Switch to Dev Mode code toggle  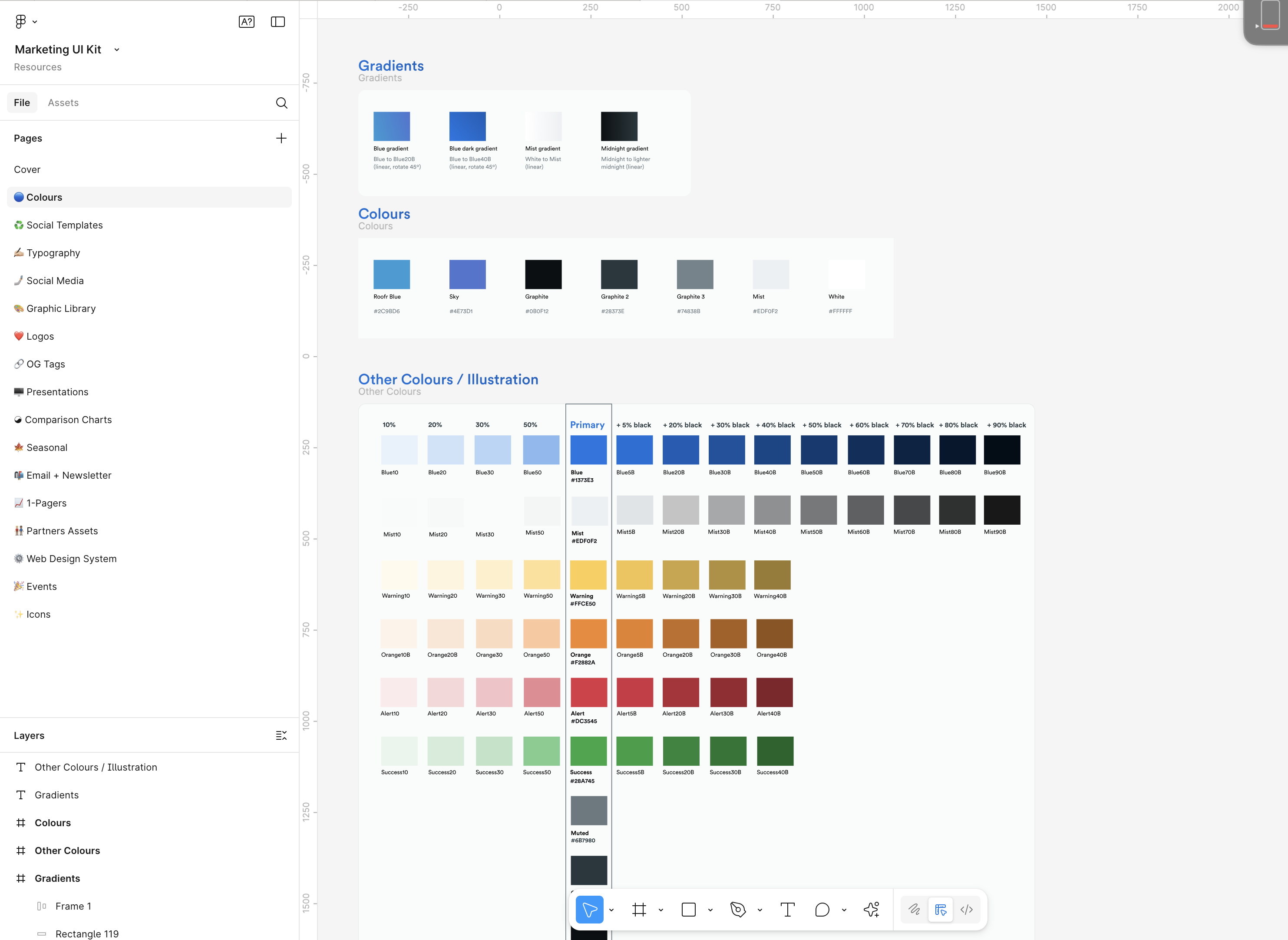967,909
